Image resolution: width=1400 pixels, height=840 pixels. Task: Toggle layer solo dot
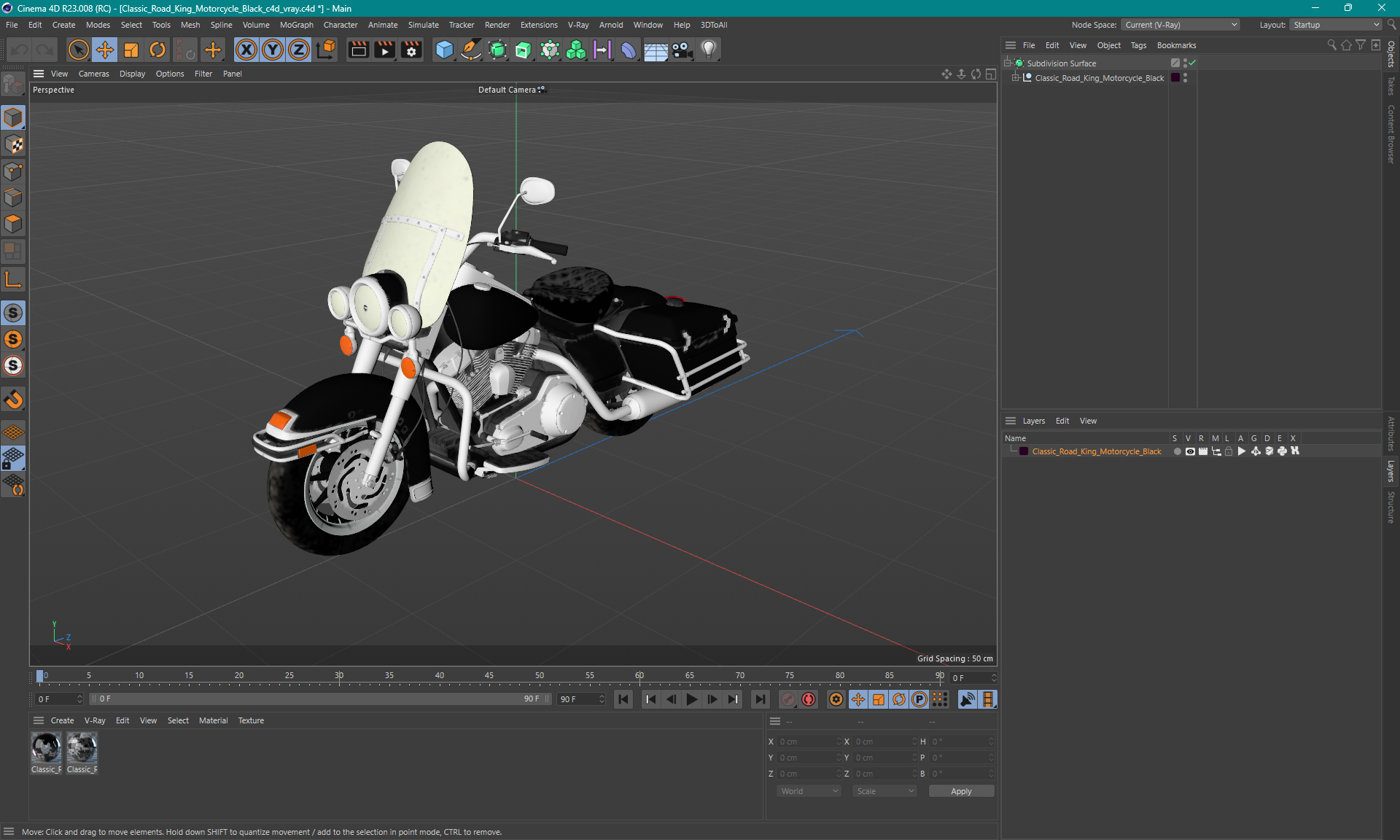coord(1177,451)
